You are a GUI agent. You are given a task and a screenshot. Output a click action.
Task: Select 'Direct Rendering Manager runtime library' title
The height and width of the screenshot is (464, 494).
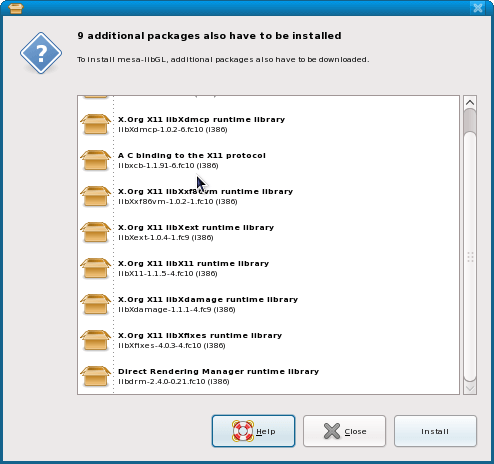[x=218, y=371]
